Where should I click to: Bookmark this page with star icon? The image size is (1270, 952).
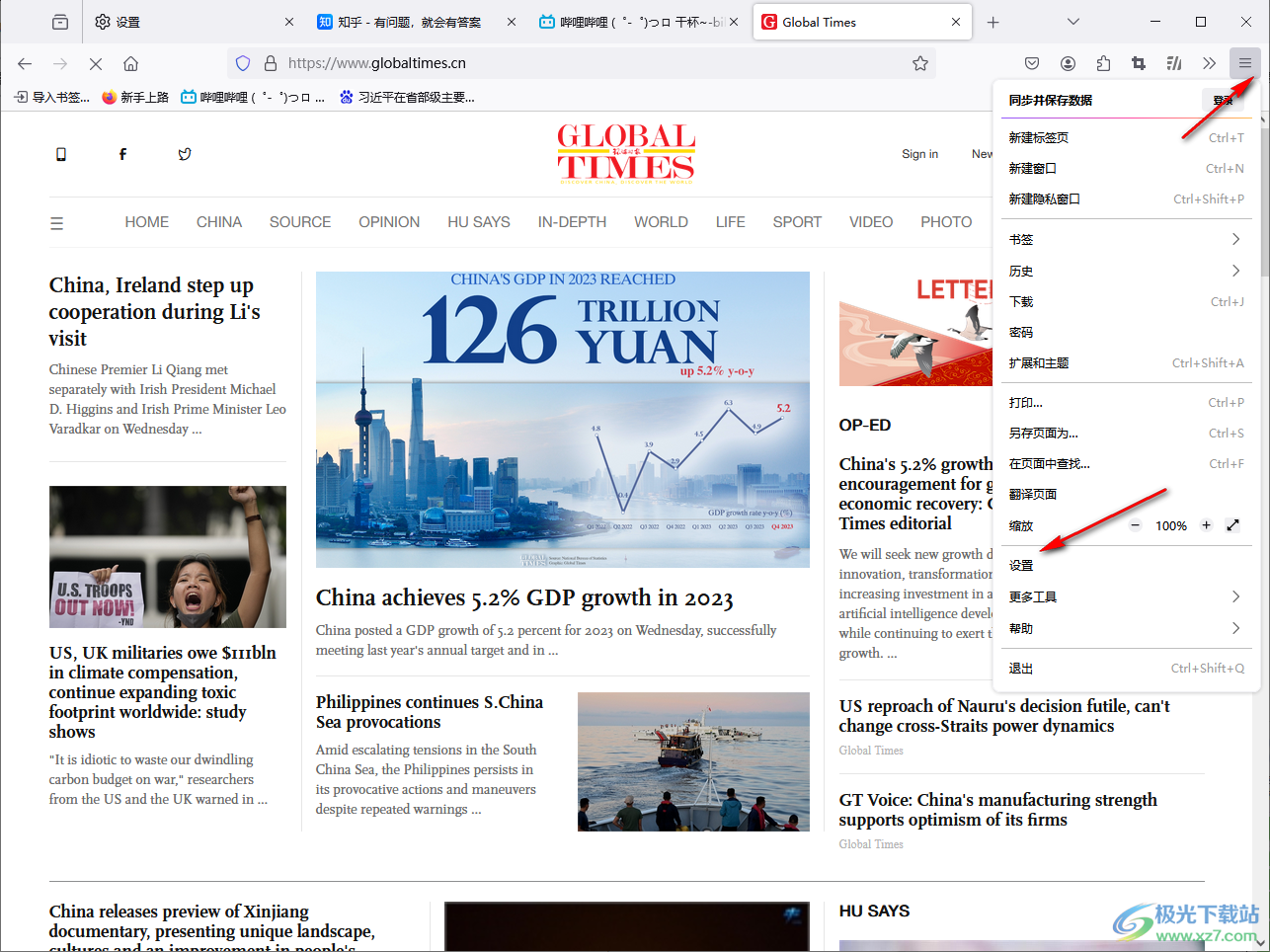pos(920,63)
